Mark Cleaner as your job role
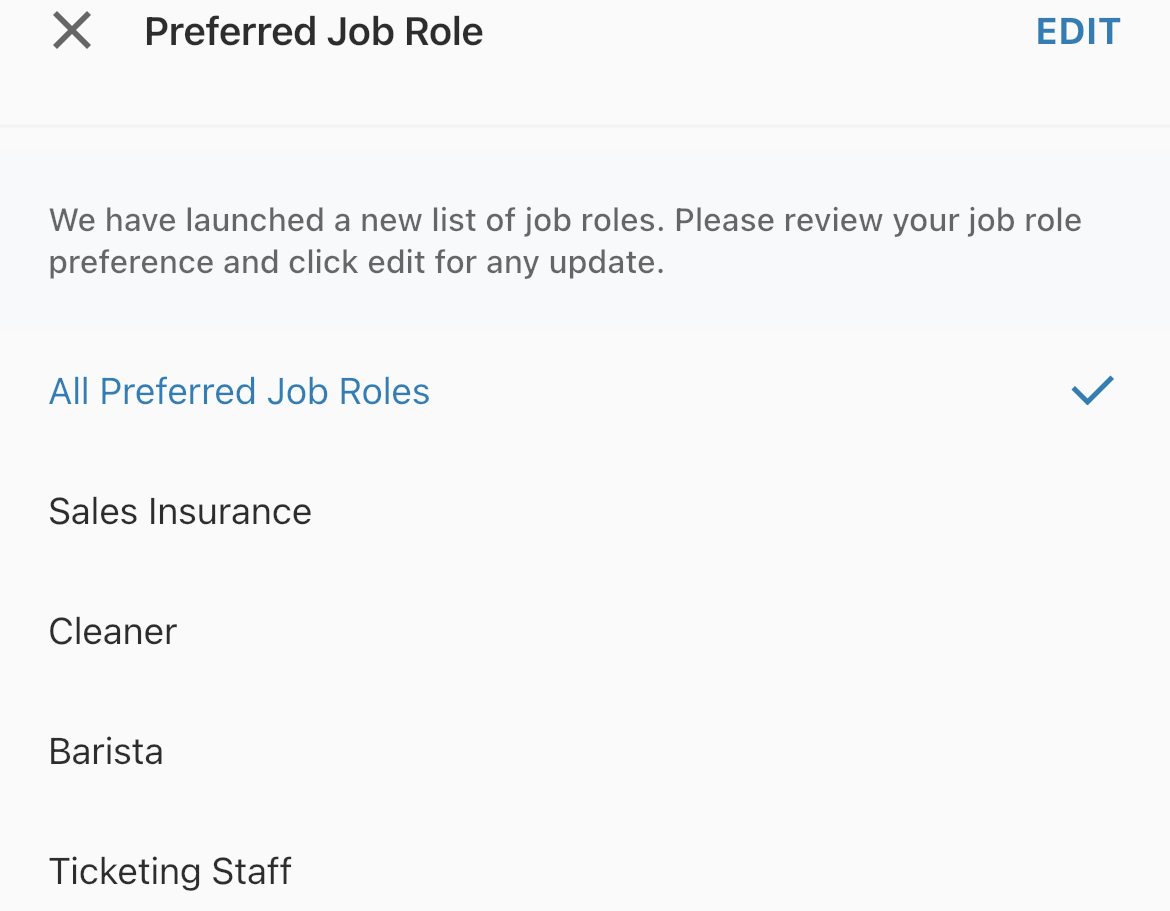Image resolution: width=1170 pixels, height=911 pixels. click(112, 631)
